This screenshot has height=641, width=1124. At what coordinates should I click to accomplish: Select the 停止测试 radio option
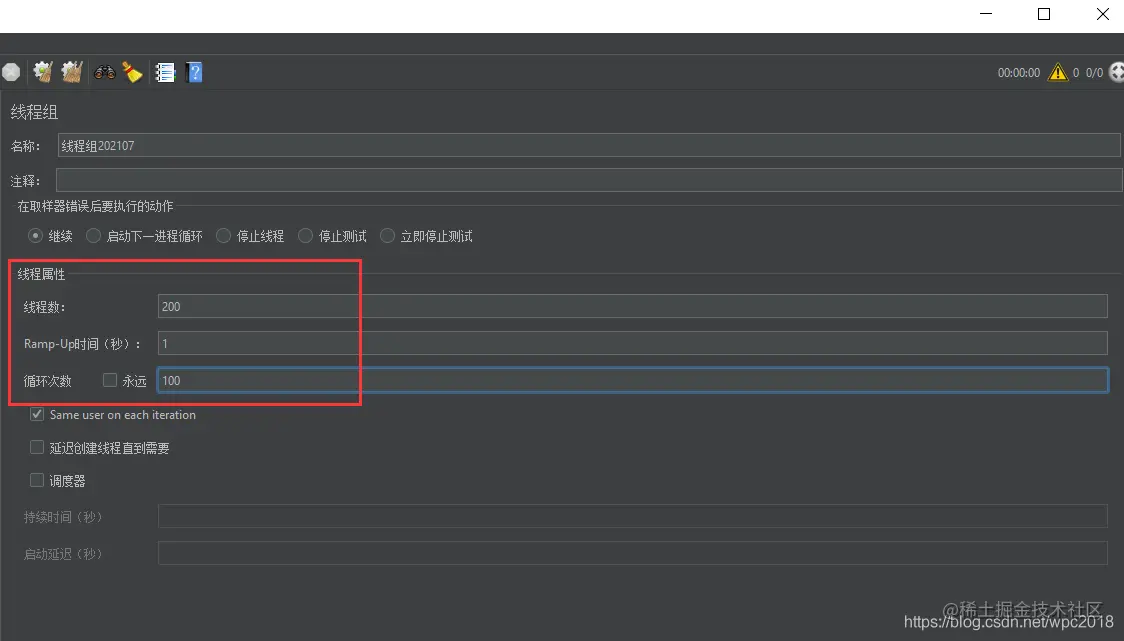(305, 236)
